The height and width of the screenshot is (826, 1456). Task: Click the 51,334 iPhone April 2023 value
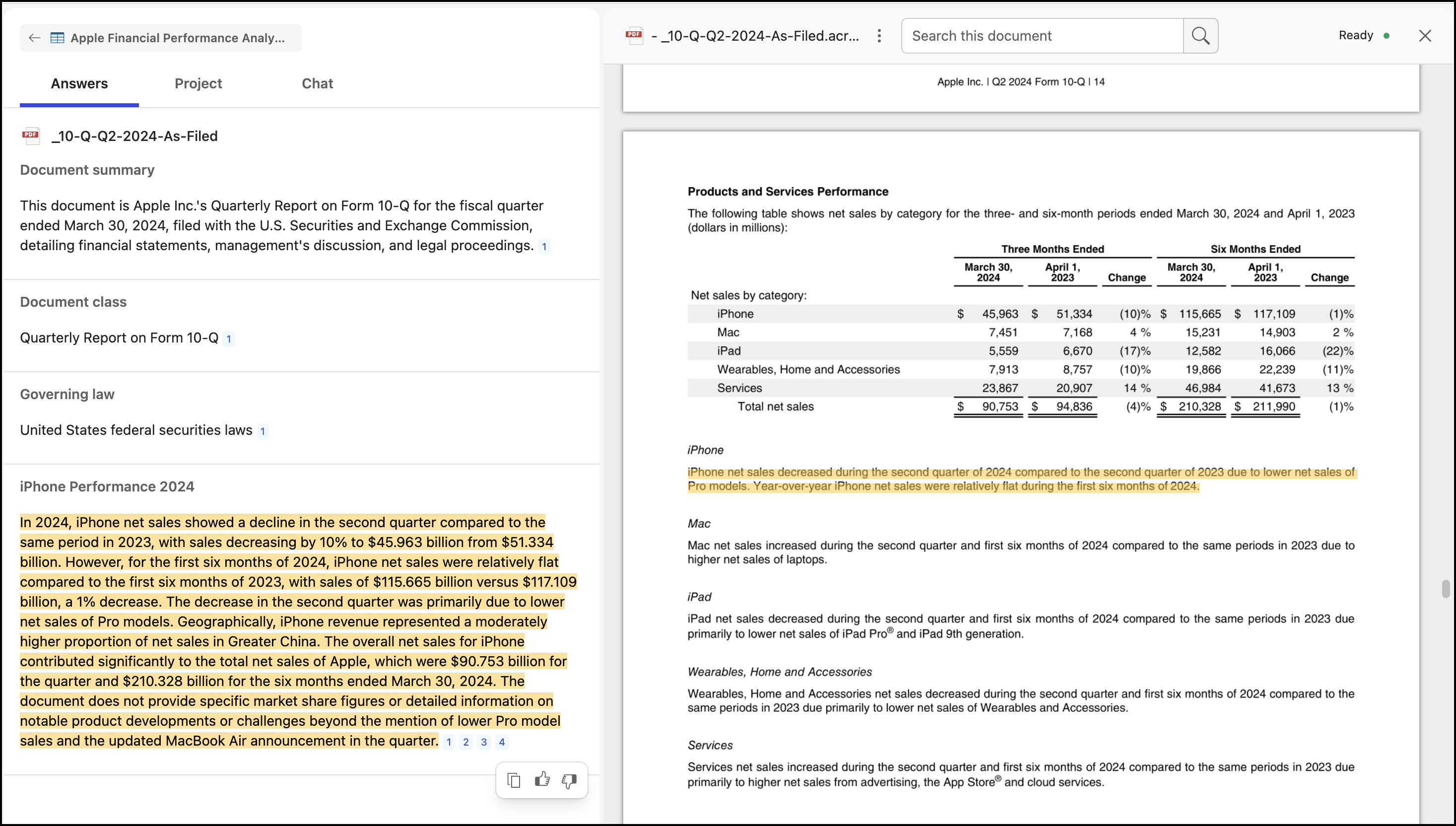pos(1074,314)
